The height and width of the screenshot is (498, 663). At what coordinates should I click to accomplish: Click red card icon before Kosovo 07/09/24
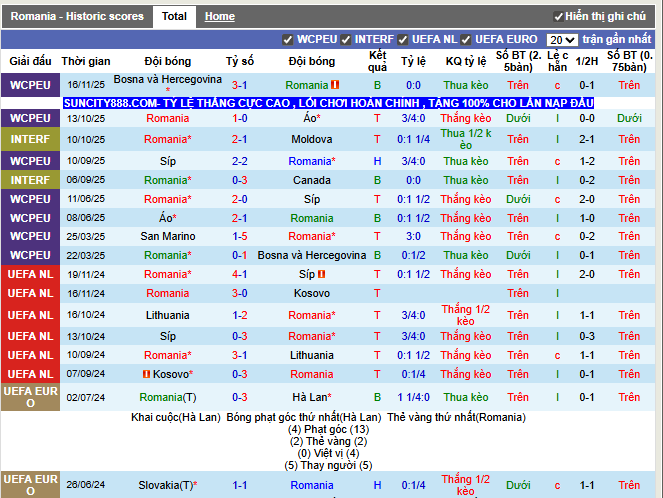146,374
